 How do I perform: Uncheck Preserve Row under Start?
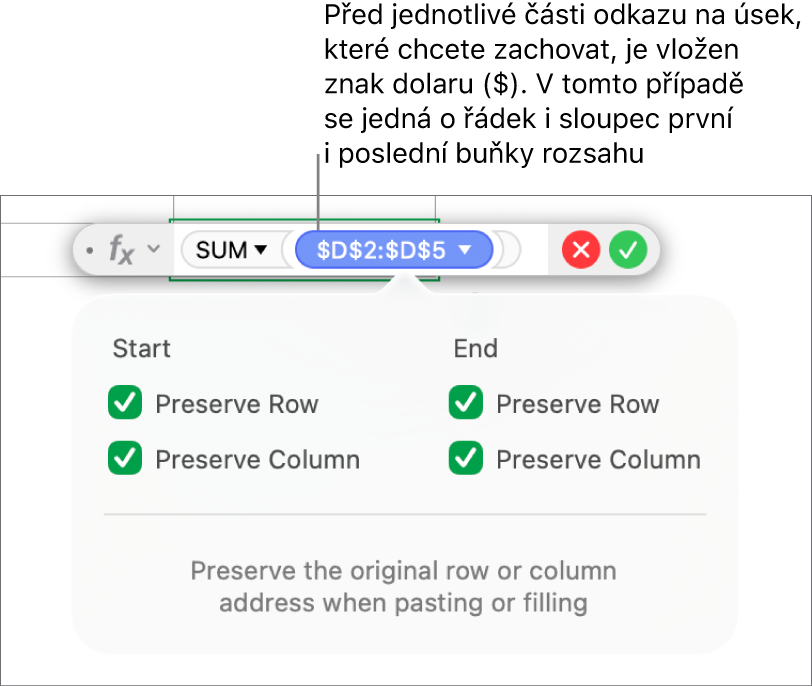[x=125, y=404]
